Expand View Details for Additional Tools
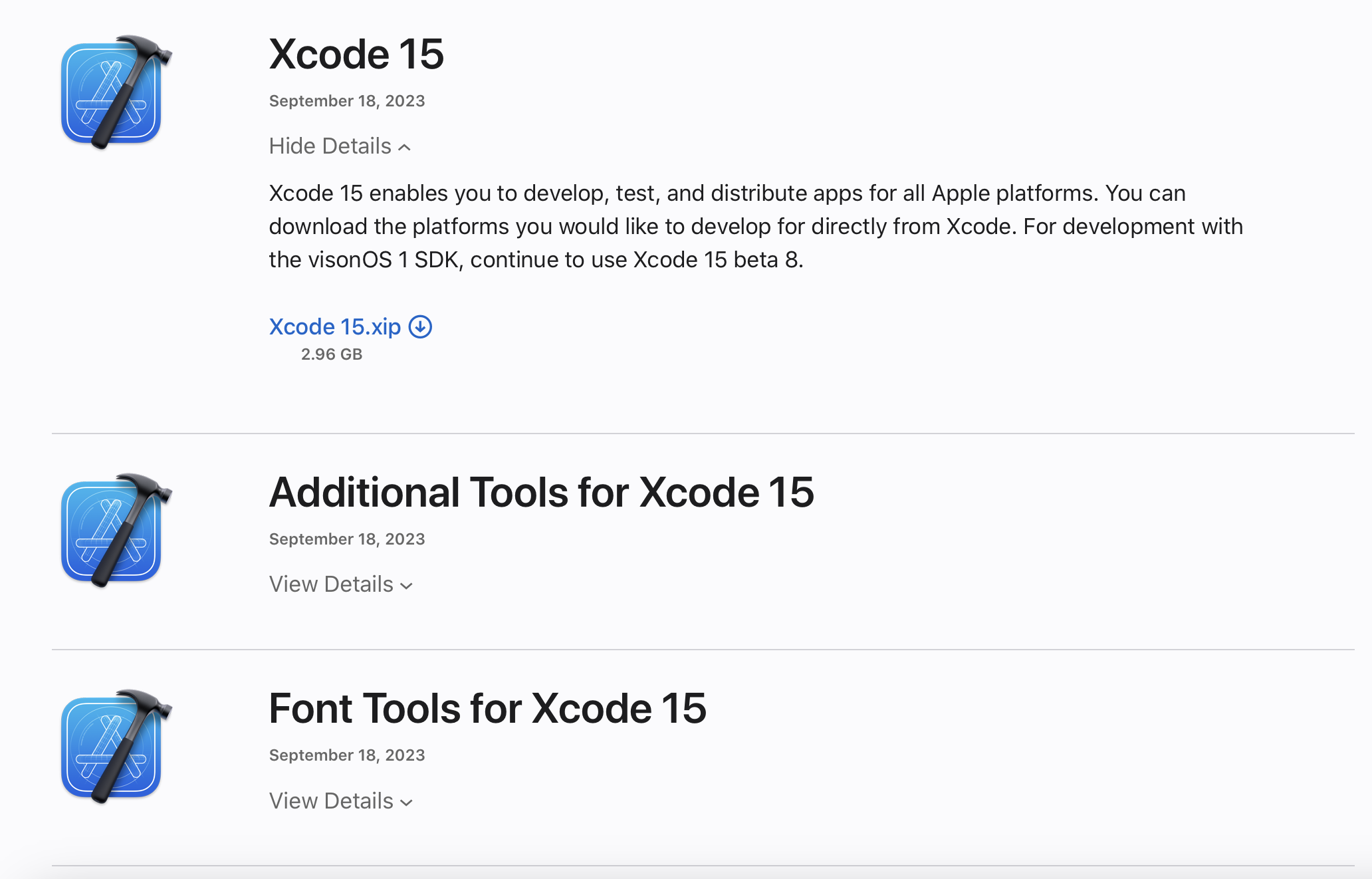 331,584
